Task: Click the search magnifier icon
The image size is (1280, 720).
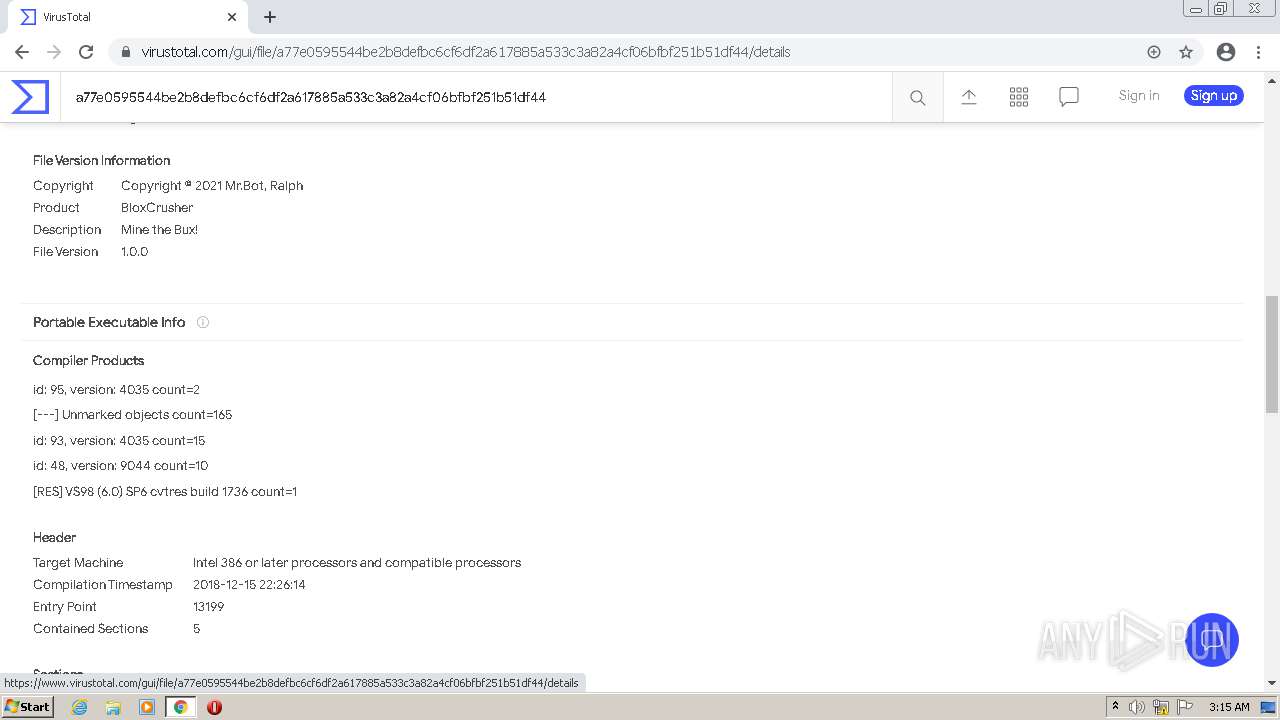Action: [x=917, y=97]
